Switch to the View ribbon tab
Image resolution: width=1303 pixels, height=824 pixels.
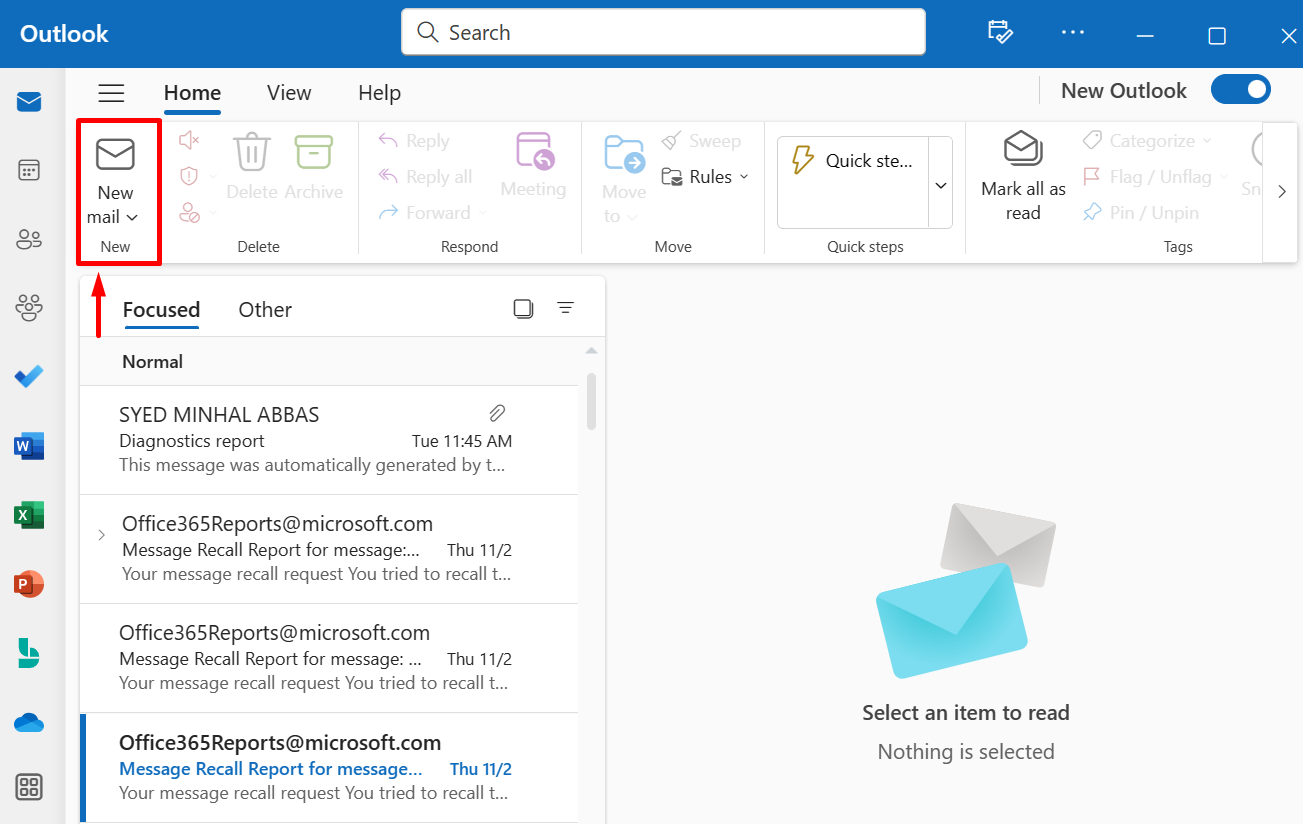tap(289, 93)
